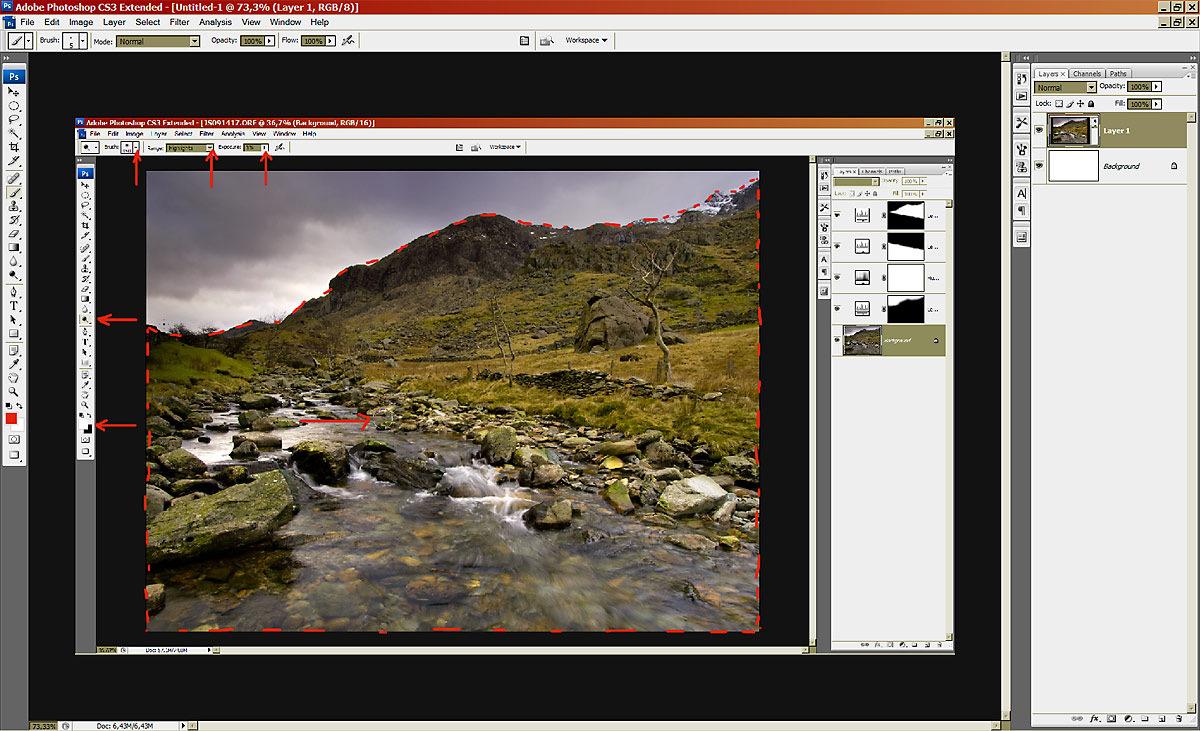Click the Layer 1 thumbnail
This screenshot has height=731, width=1200.
(1072, 131)
